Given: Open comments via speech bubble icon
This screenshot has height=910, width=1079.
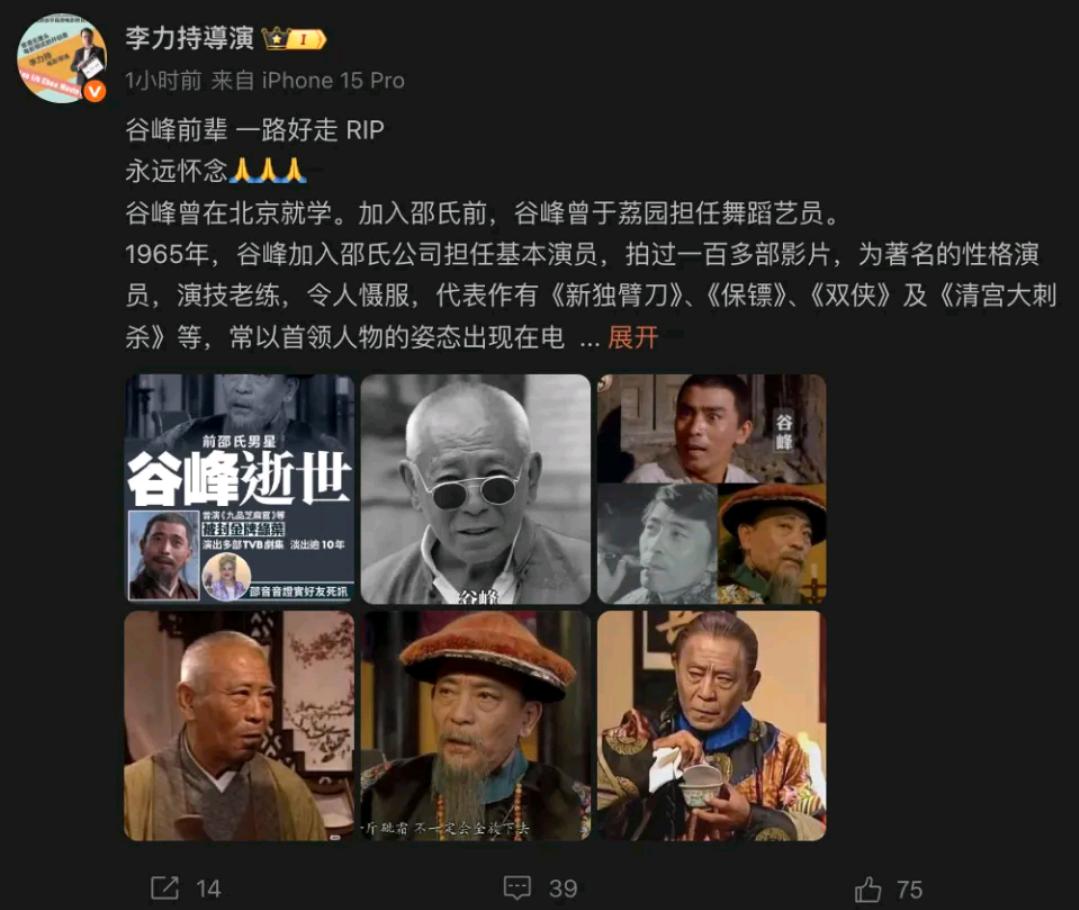Looking at the screenshot, I should 517,888.
